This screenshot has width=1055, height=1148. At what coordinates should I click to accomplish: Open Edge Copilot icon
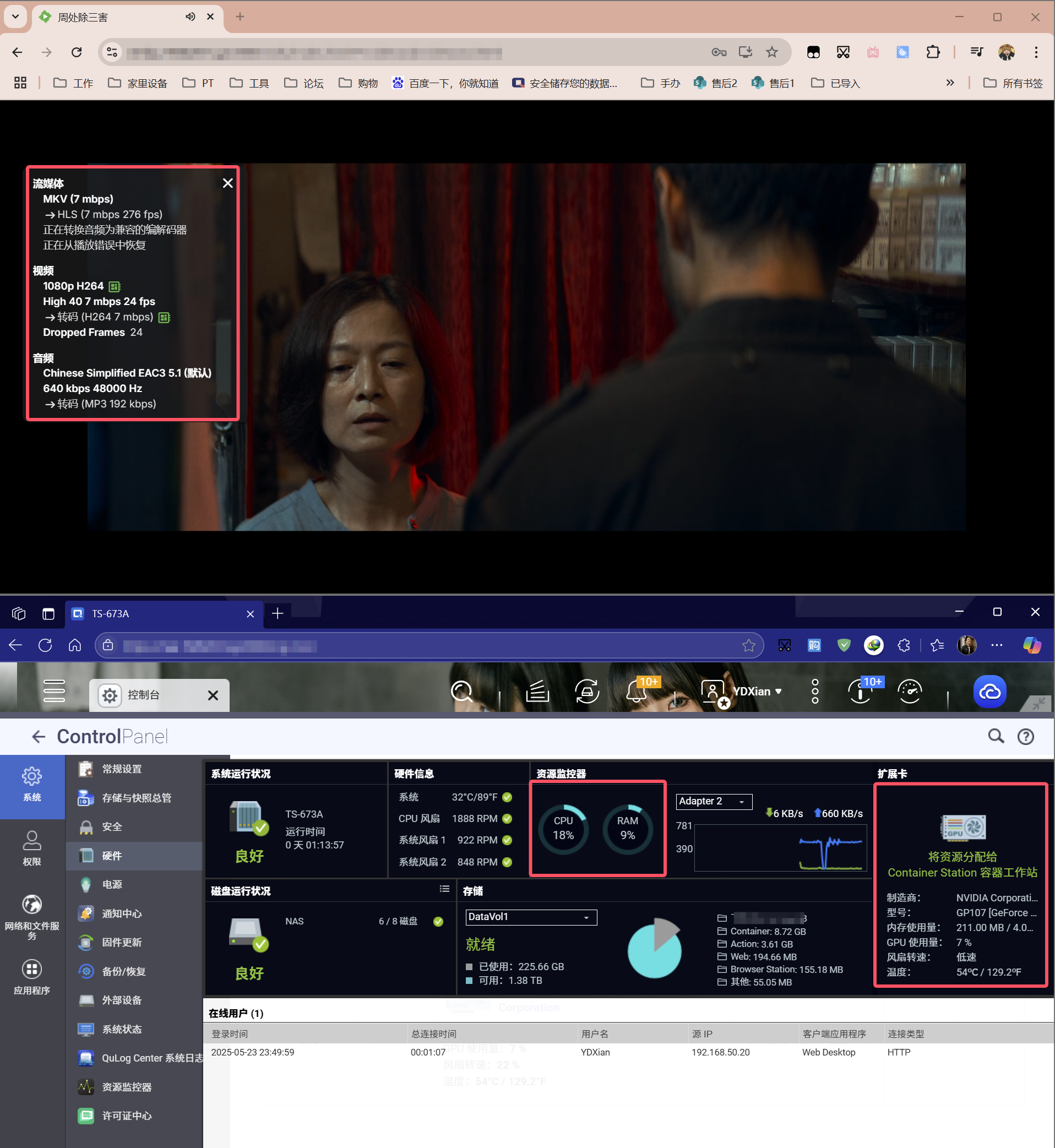pyautogui.click(x=1032, y=645)
